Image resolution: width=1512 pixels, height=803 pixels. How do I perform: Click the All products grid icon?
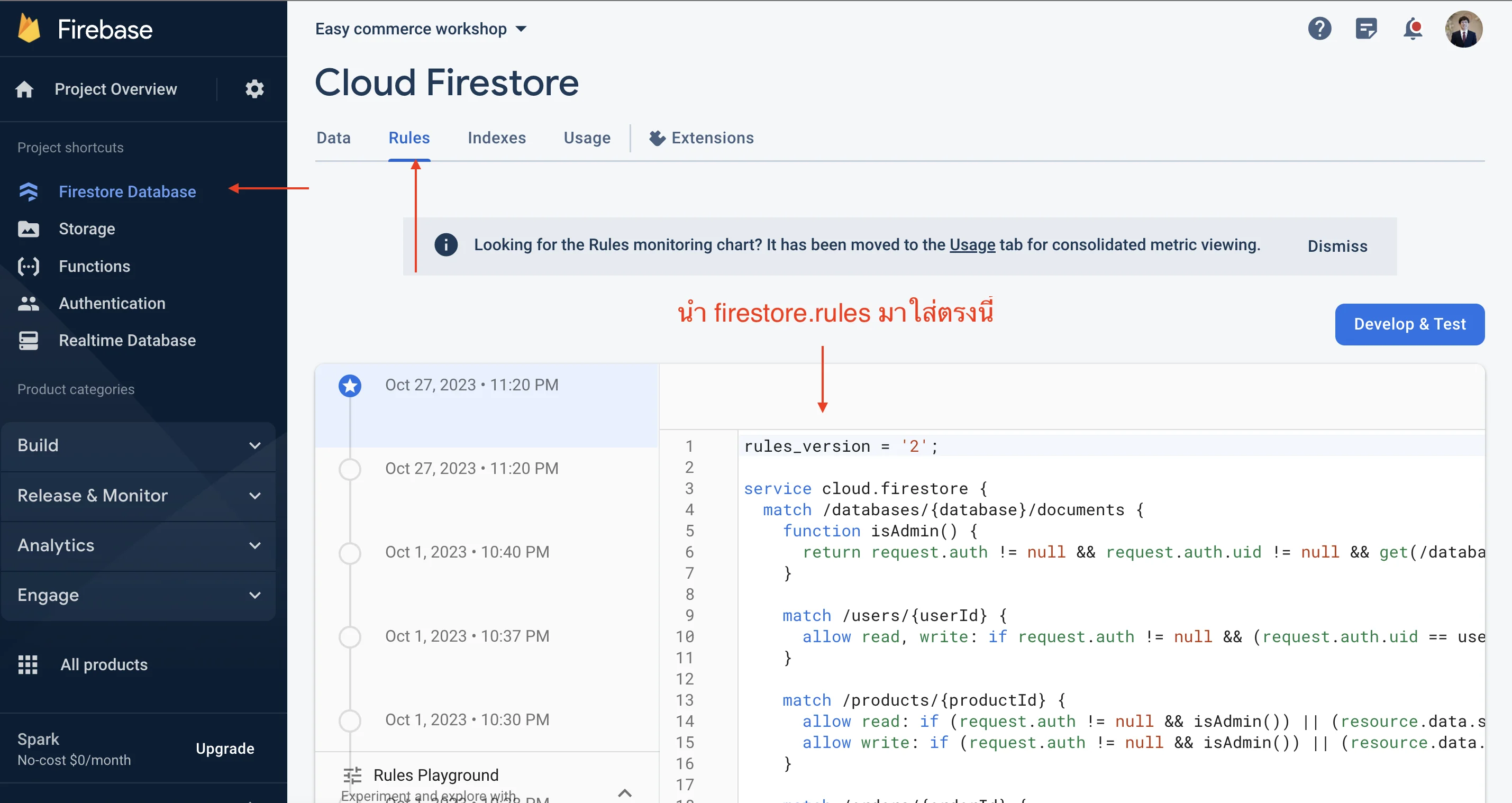point(28,664)
